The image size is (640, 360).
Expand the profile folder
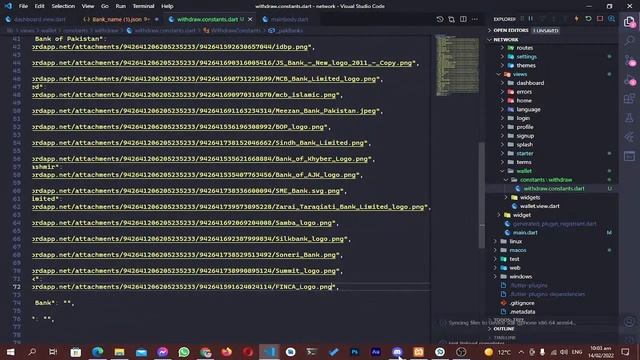tap(524, 127)
